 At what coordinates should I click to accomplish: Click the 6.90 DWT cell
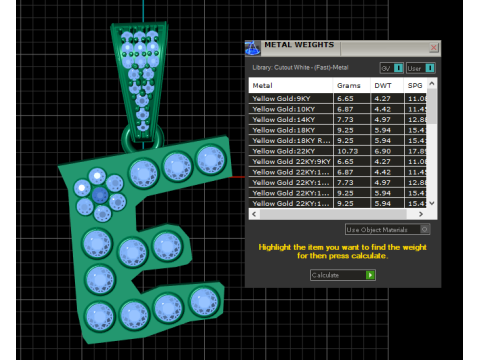(x=387, y=151)
